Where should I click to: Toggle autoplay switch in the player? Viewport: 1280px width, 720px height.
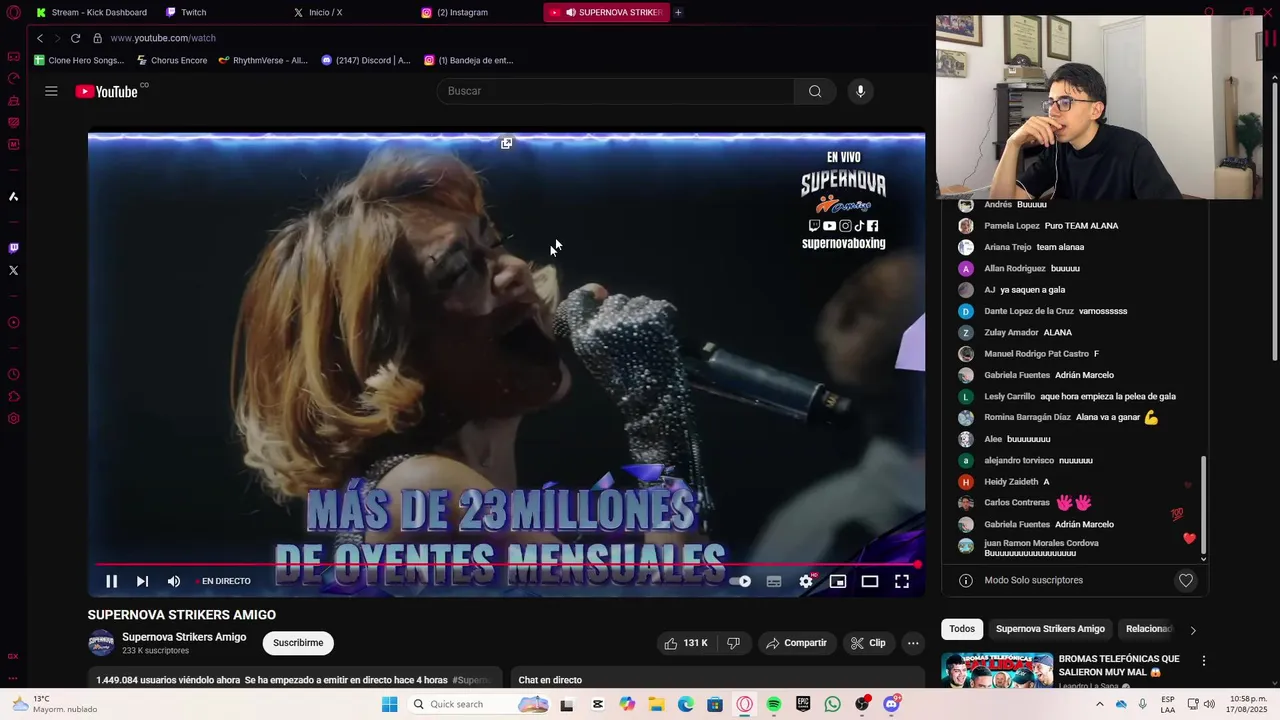coord(740,581)
